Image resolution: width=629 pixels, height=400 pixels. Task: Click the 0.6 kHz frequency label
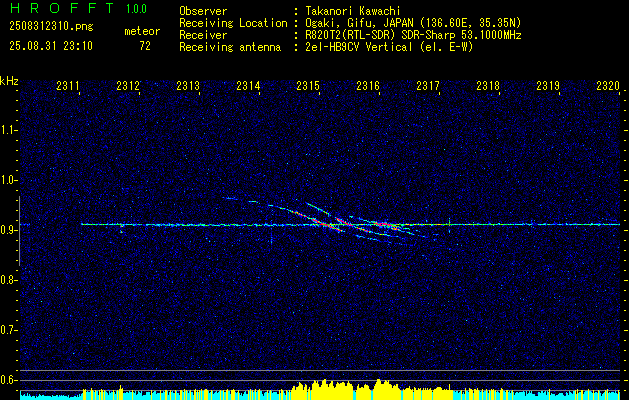click(8, 380)
